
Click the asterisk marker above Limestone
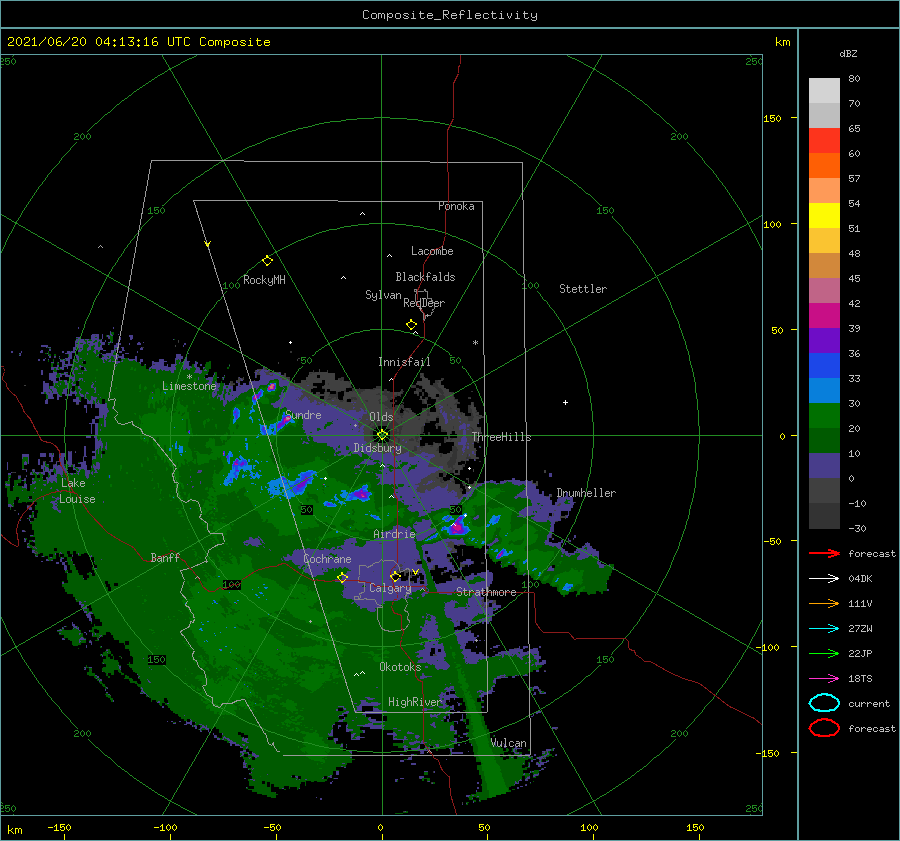[189, 377]
